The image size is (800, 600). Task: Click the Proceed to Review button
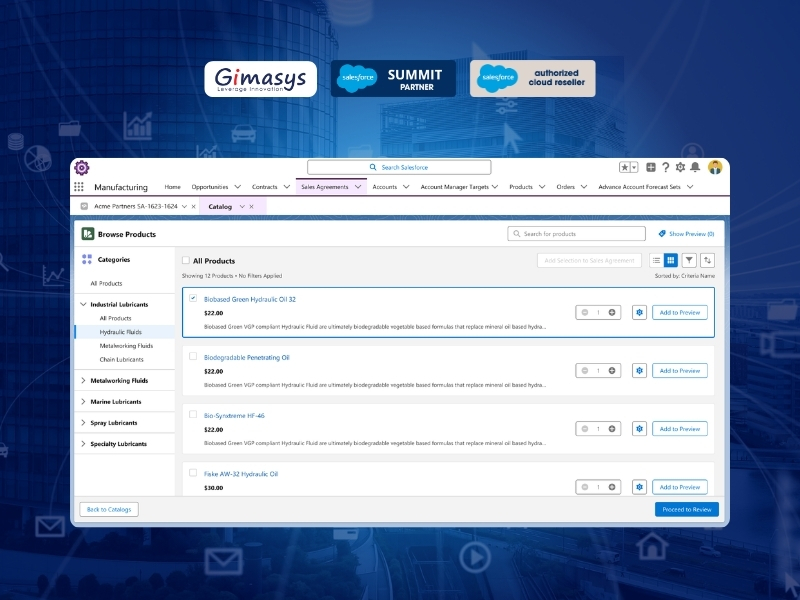click(x=686, y=509)
